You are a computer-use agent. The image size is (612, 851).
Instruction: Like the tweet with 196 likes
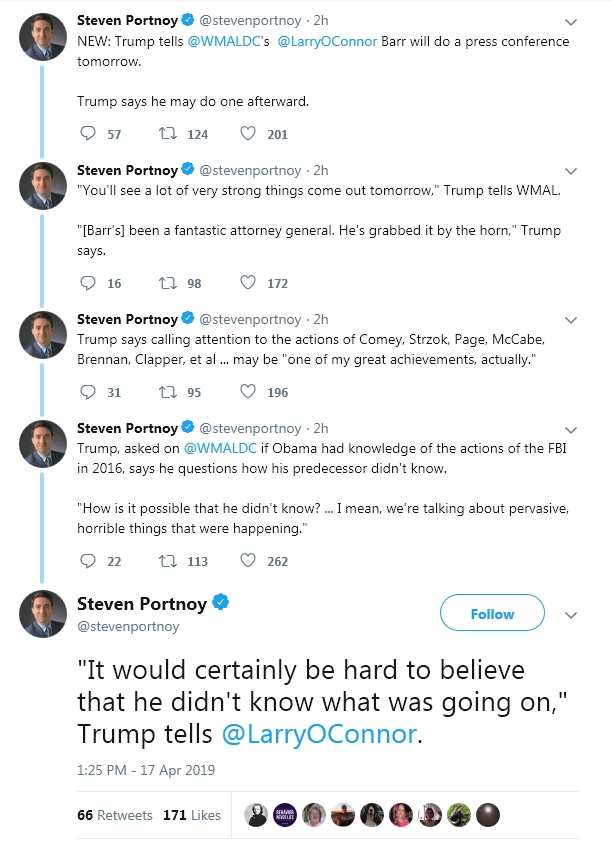[x=248, y=392]
